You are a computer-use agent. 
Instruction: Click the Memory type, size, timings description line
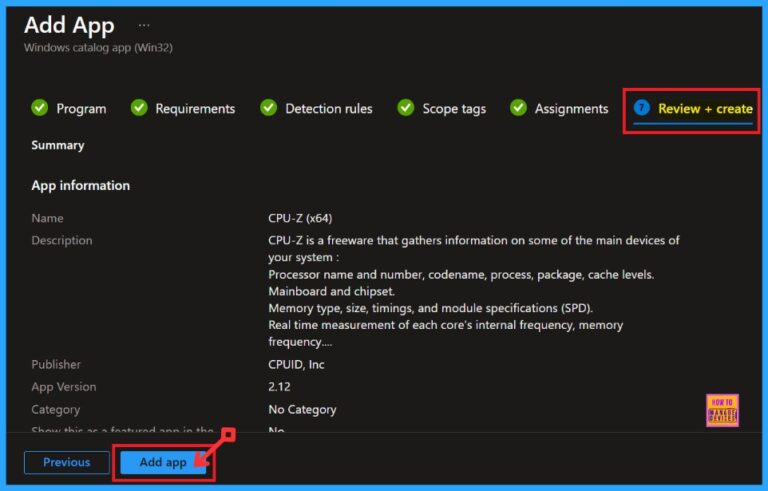coord(431,308)
